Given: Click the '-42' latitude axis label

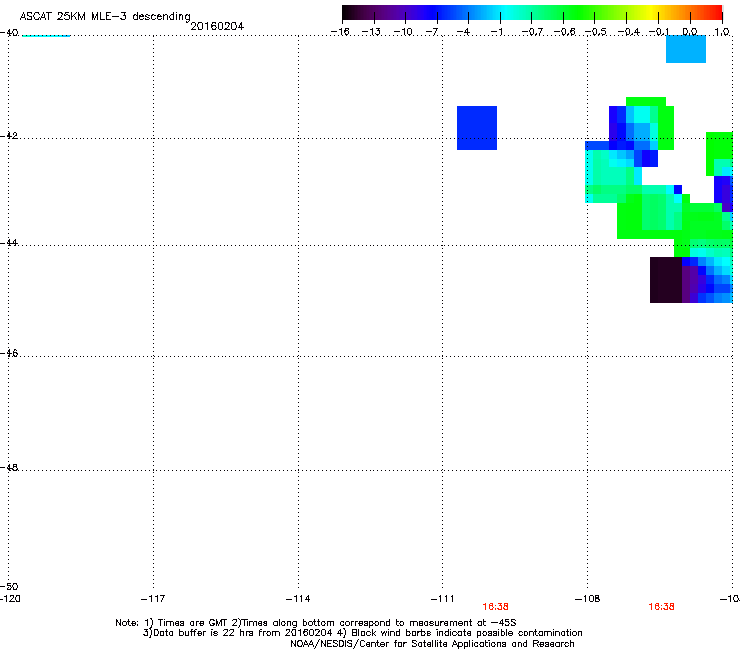Looking at the screenshot, I should (x=9, y=135).
